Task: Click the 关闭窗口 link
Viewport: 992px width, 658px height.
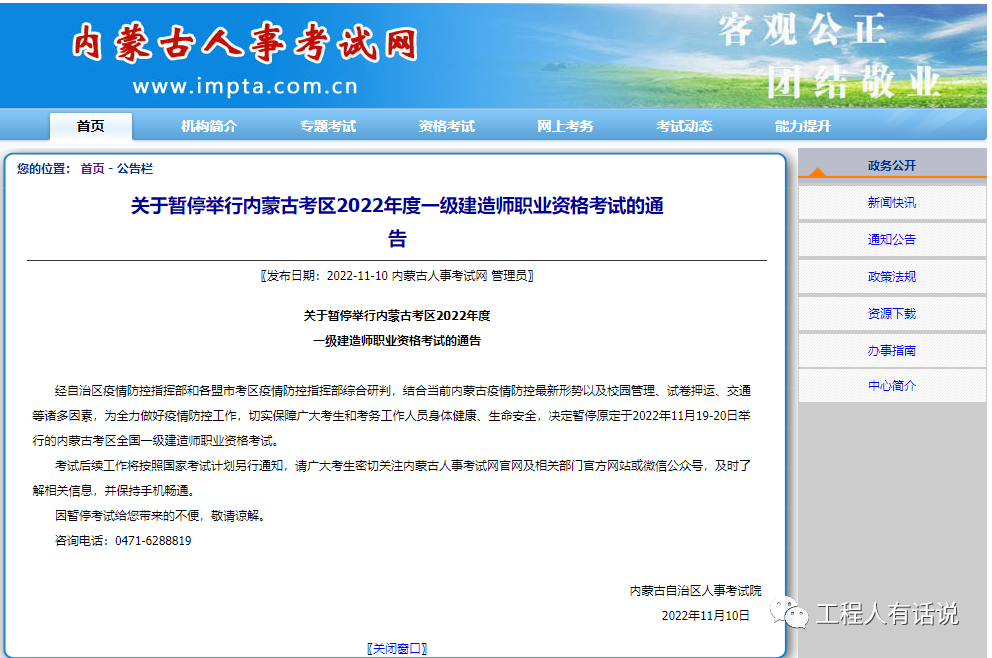Action: point(397,649)
